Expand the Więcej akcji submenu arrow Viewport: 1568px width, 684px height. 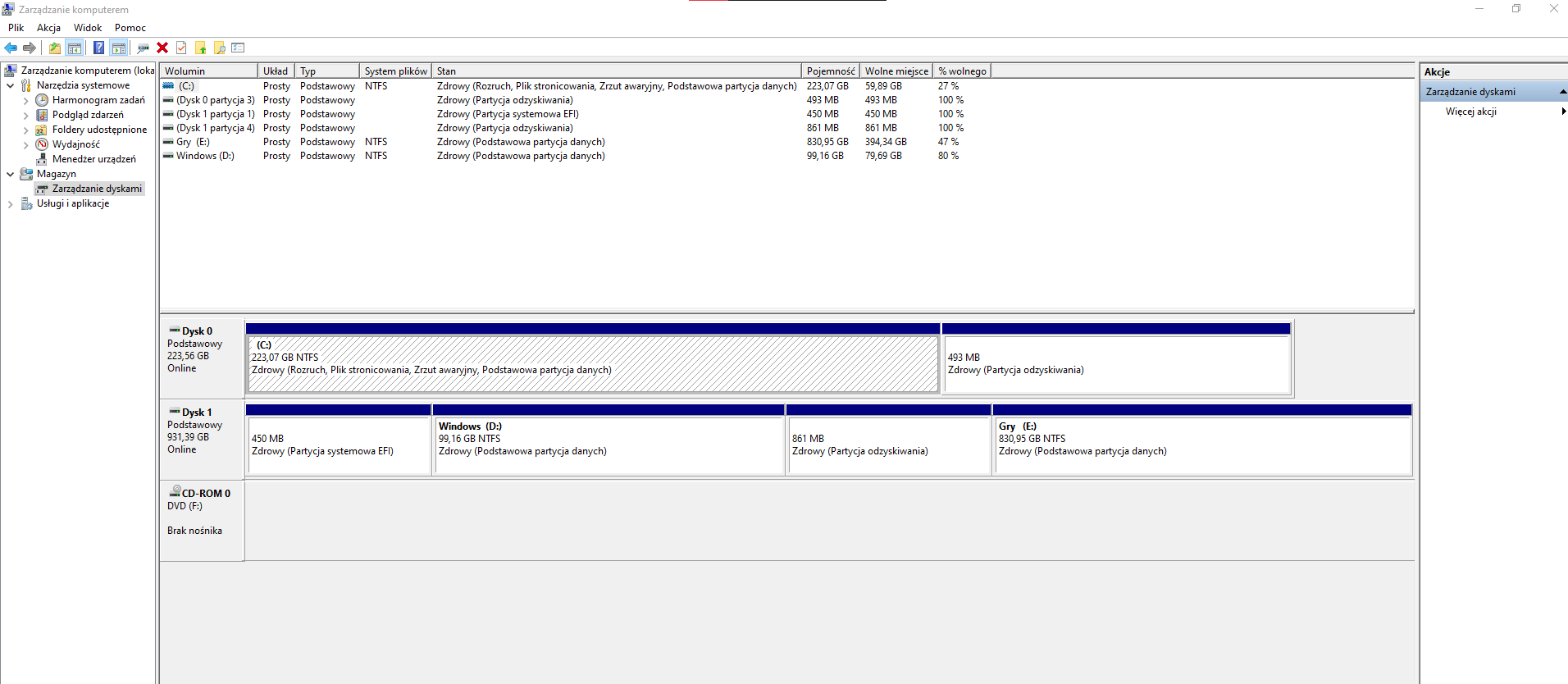coord(1563,112)
